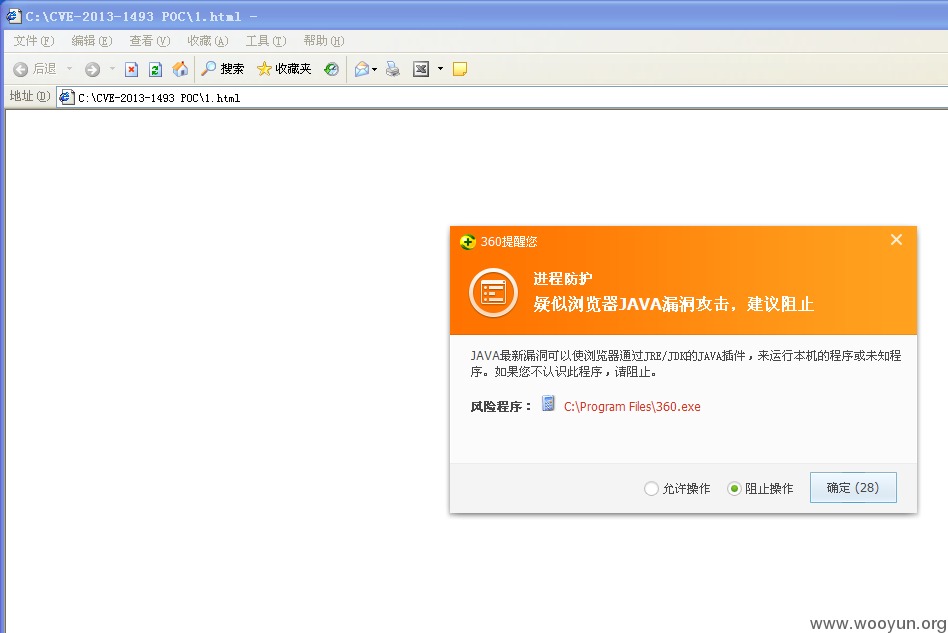Click the IE icon in title bar
948x633 pixels.
tap(13, 16)
